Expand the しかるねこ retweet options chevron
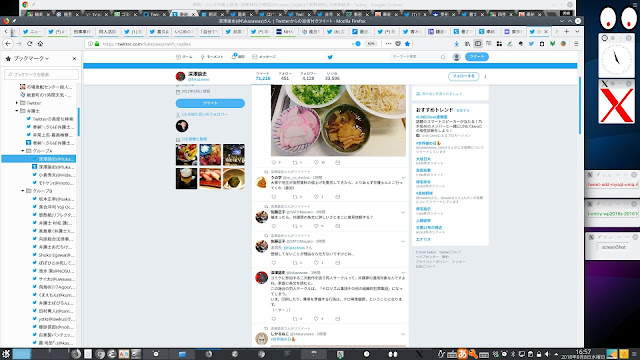This screenshot has width=640, height=360. pos(403,334)
